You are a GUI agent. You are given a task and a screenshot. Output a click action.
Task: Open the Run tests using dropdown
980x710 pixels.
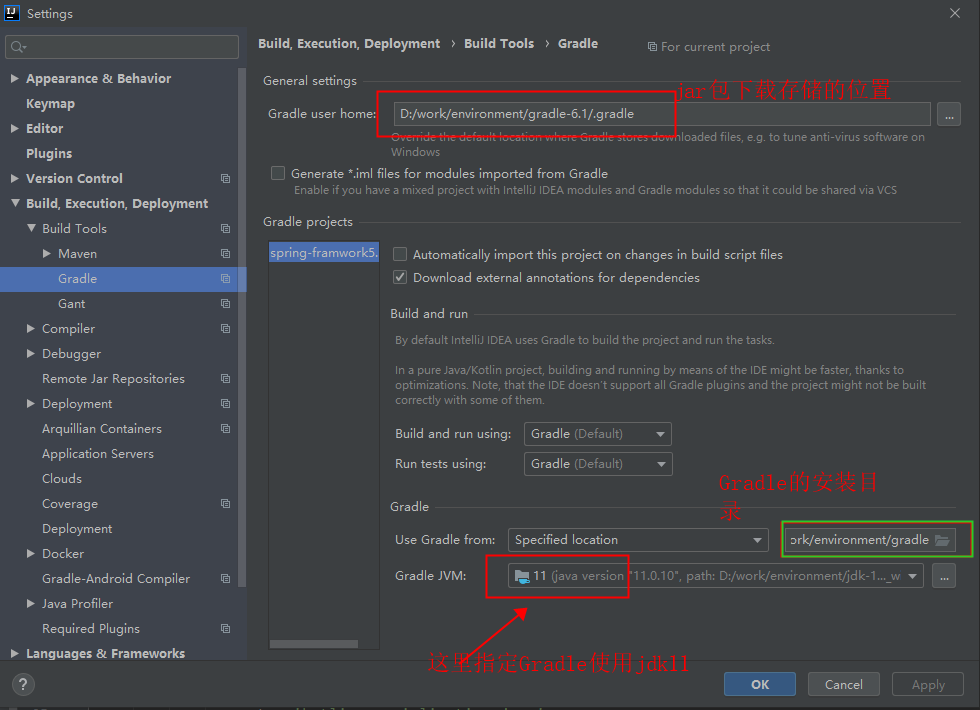tap(598, 464)
